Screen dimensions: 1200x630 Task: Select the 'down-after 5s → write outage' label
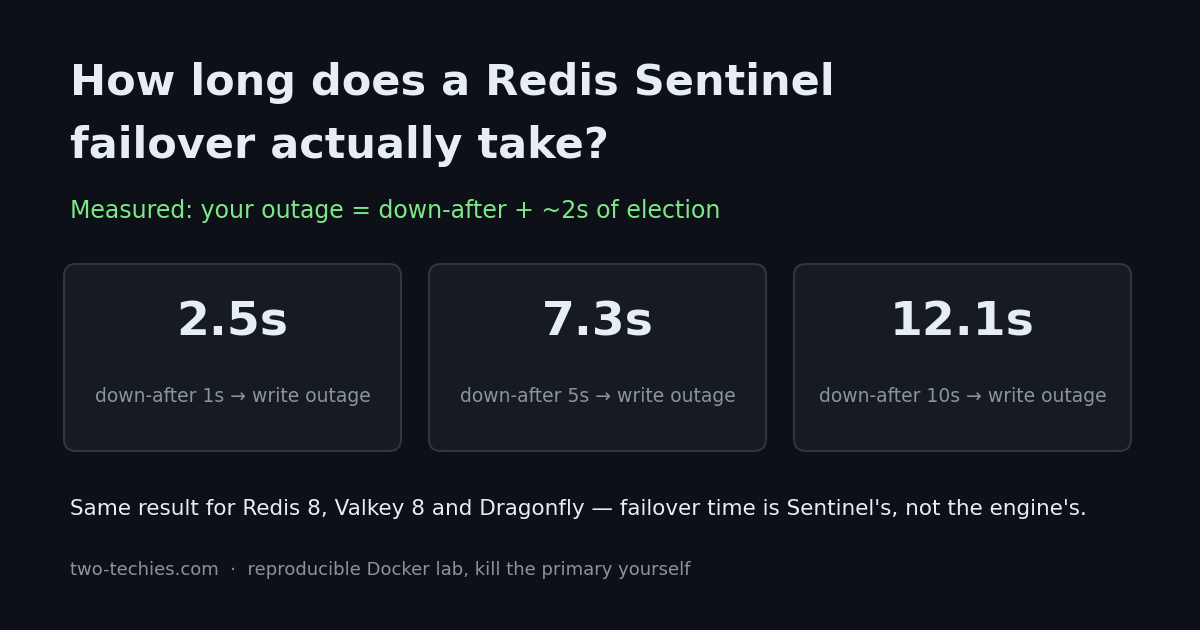coord(597,396)
